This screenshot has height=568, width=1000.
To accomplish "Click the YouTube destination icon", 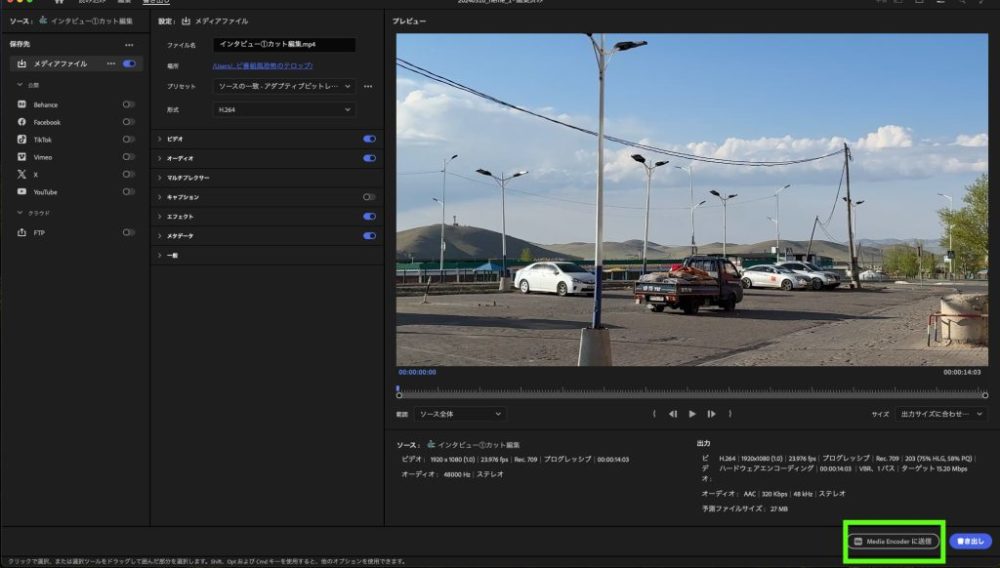I will pos(22,192).
